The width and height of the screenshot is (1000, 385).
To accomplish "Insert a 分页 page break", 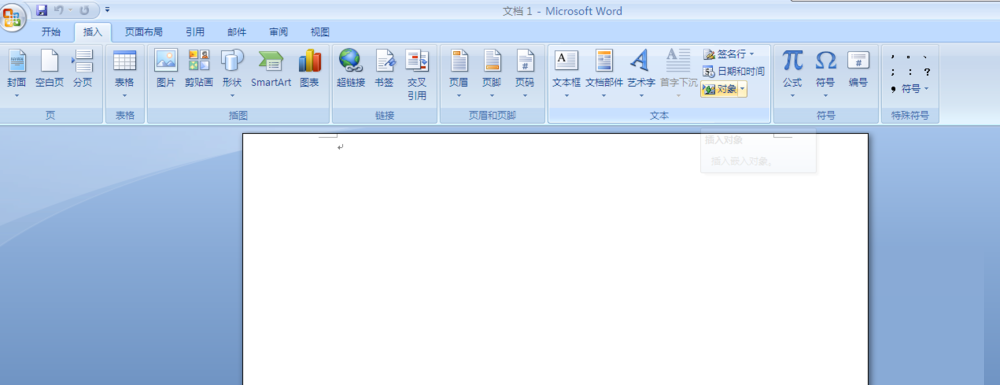I will pos(82,69).
